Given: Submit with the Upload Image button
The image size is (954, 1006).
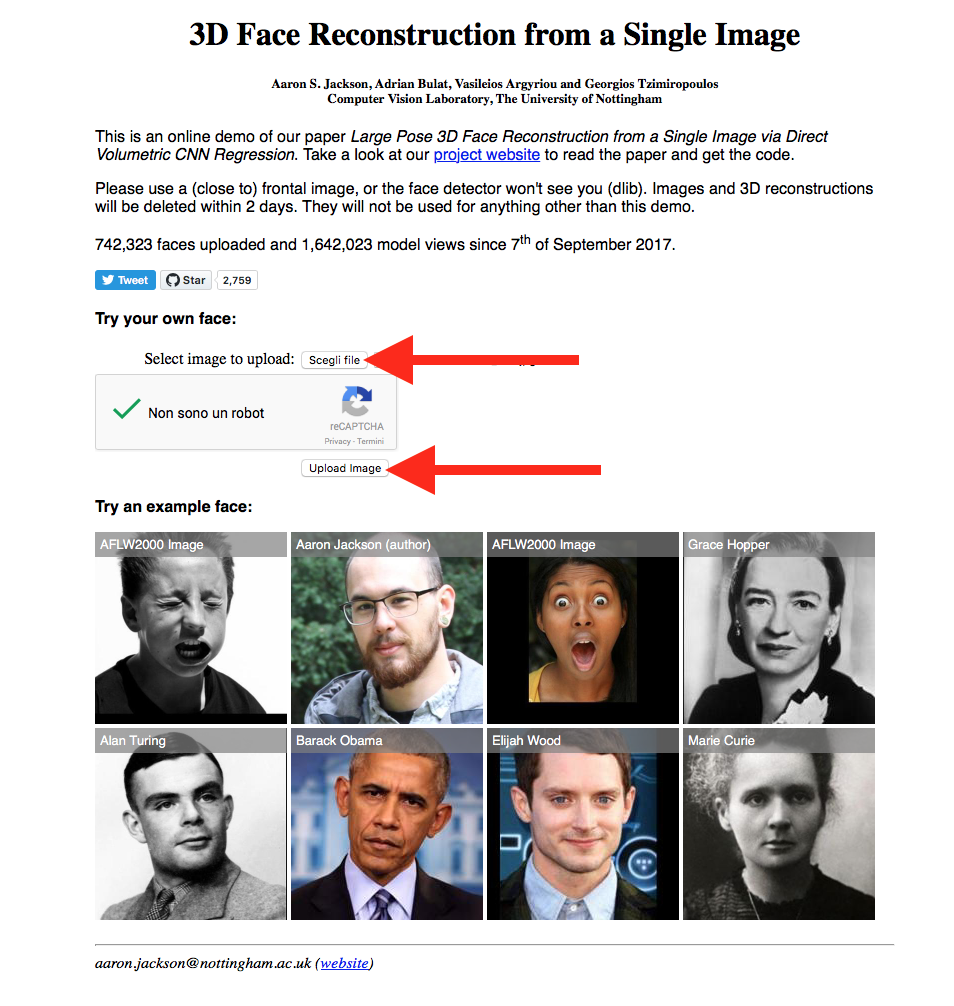Looking at the screenshot, I should (x=345, y=468).
